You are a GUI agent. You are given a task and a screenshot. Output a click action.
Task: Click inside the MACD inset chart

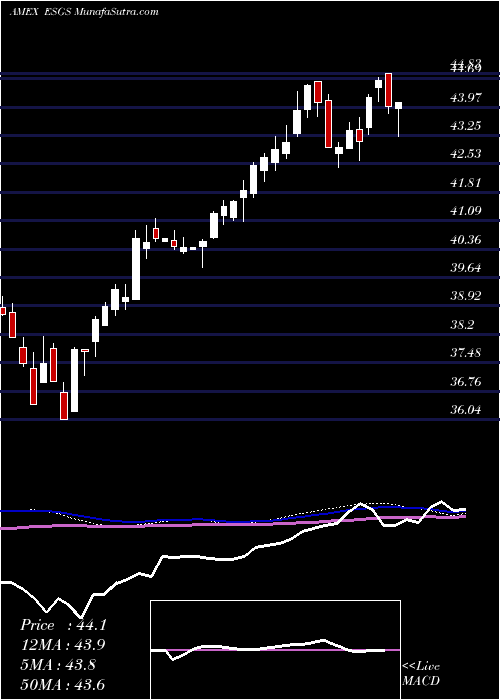[275, 650]
